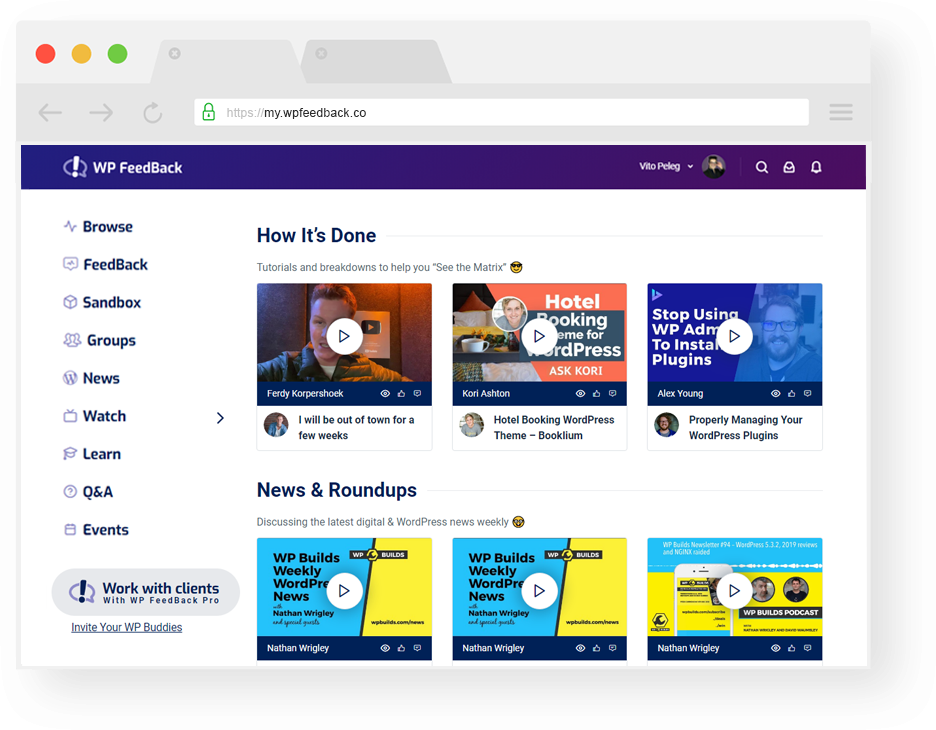Open the browser hamburger menu
Image resolution: width=936 pixels, height=730 pixels.
840,112
